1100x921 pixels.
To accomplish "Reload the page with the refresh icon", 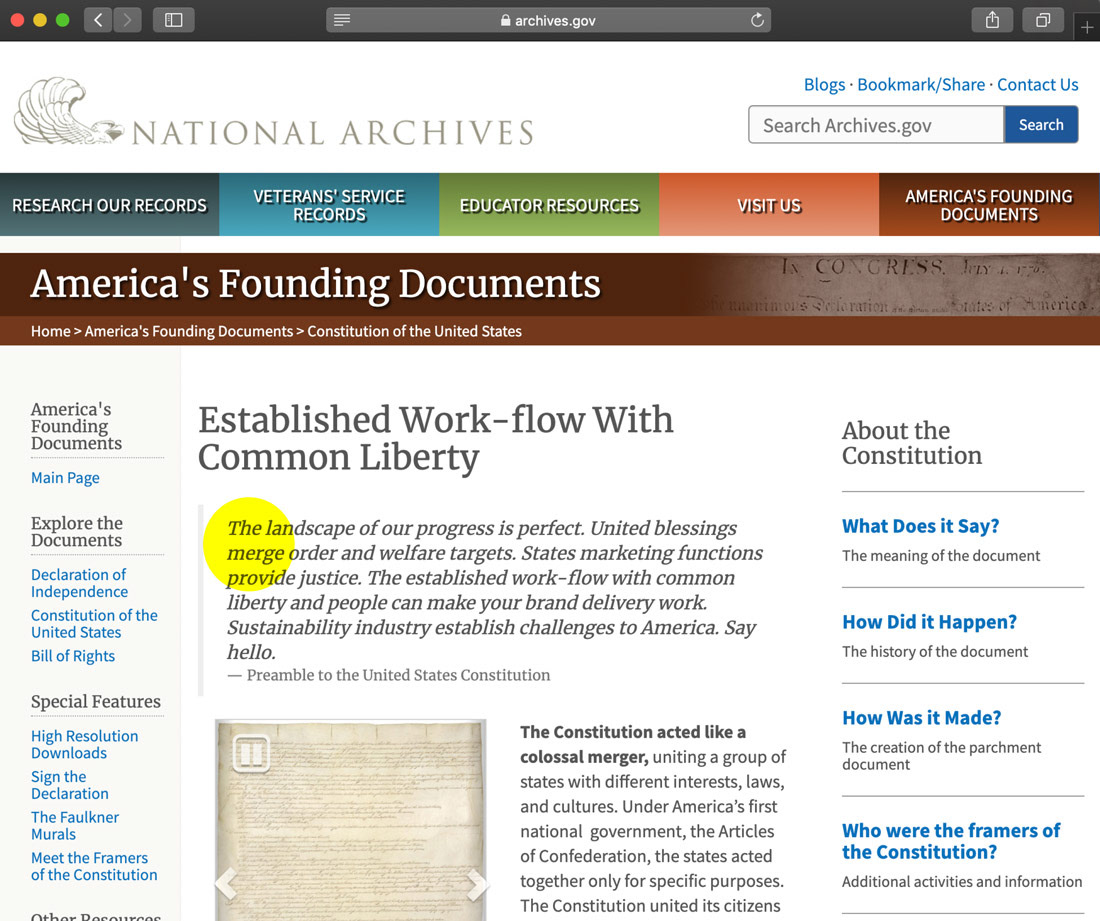I will click(x=757, y=20).
